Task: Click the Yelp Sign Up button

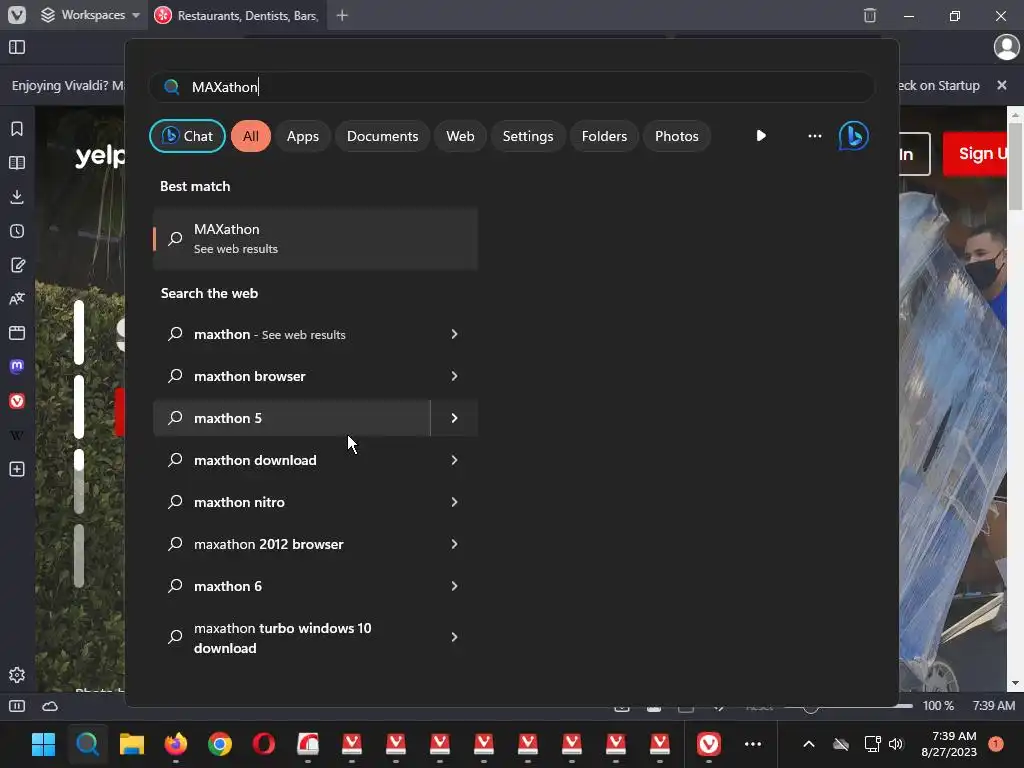Action: (x=976, y=153)
